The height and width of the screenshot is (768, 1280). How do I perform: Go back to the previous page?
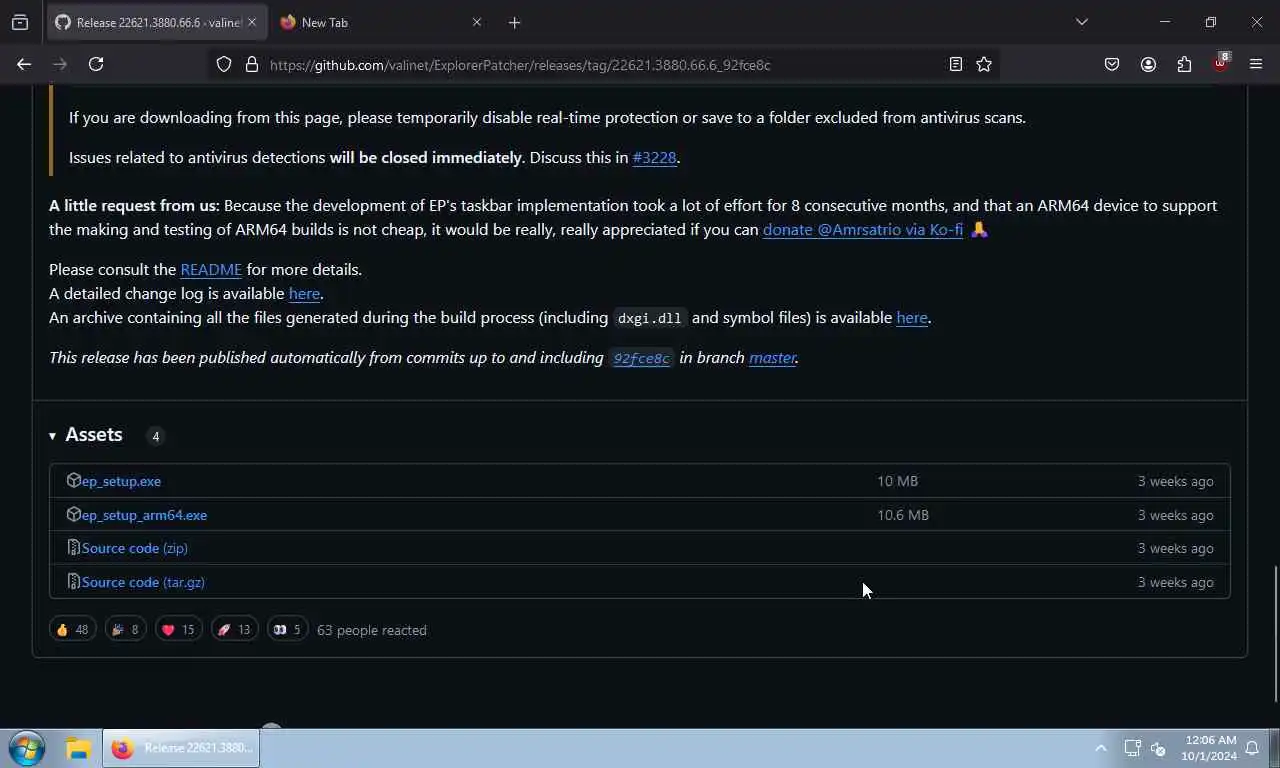(x=24, y=64)
